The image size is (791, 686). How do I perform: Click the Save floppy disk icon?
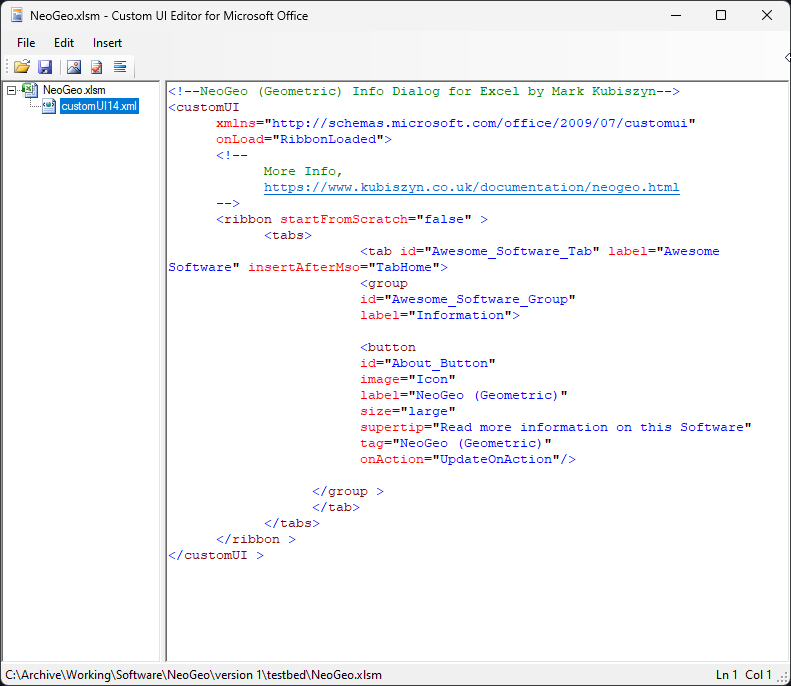pos(45,67)
